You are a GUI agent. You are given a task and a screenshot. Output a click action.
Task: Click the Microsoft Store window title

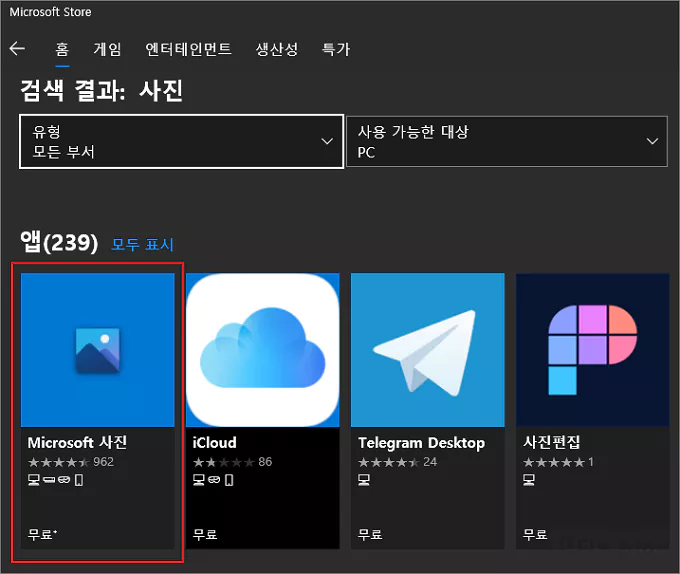50,12
